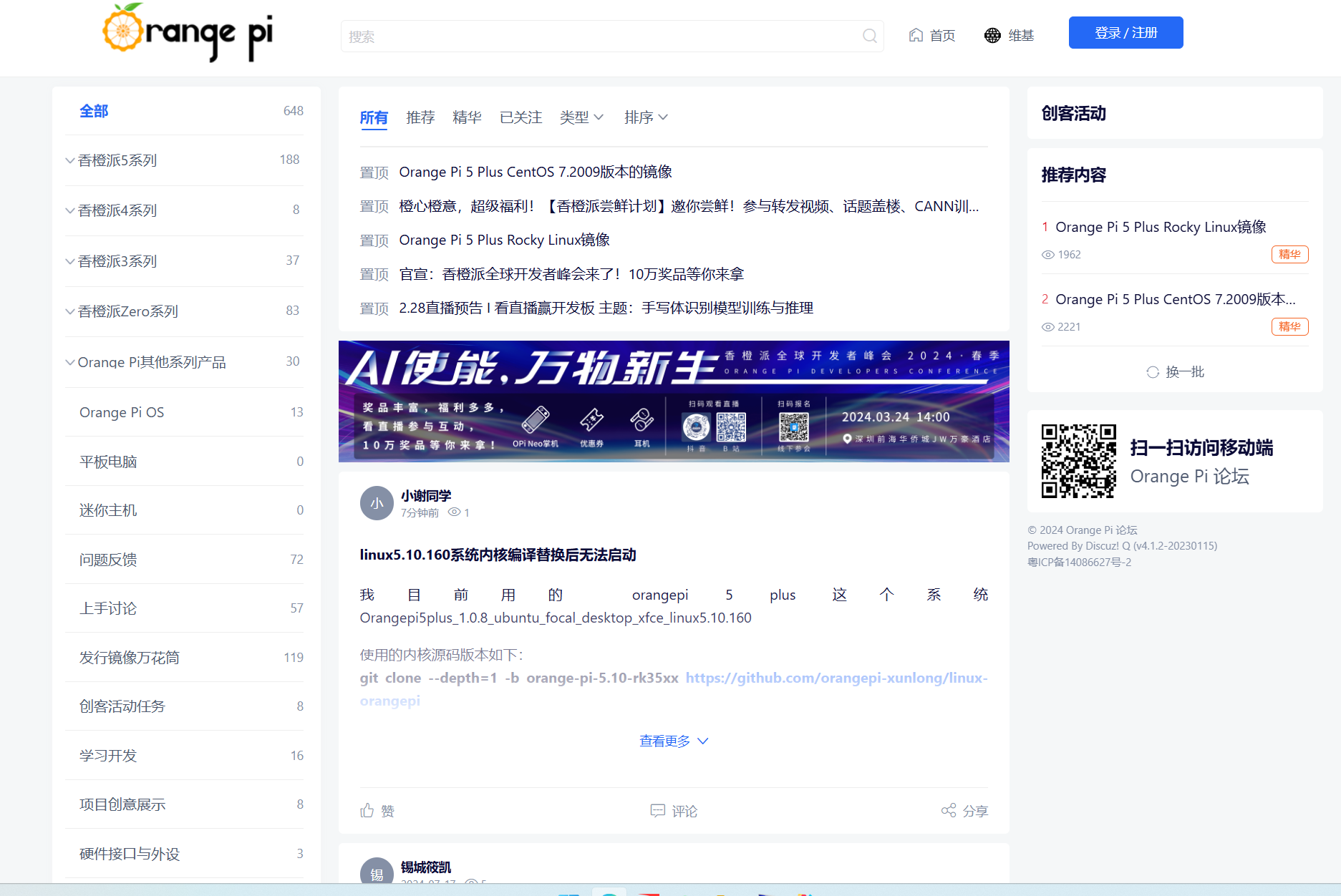Open recommended item 1 Rocky Linux镜像
The height and width of the screenshot is (896, 1341).
(1161, 227)
